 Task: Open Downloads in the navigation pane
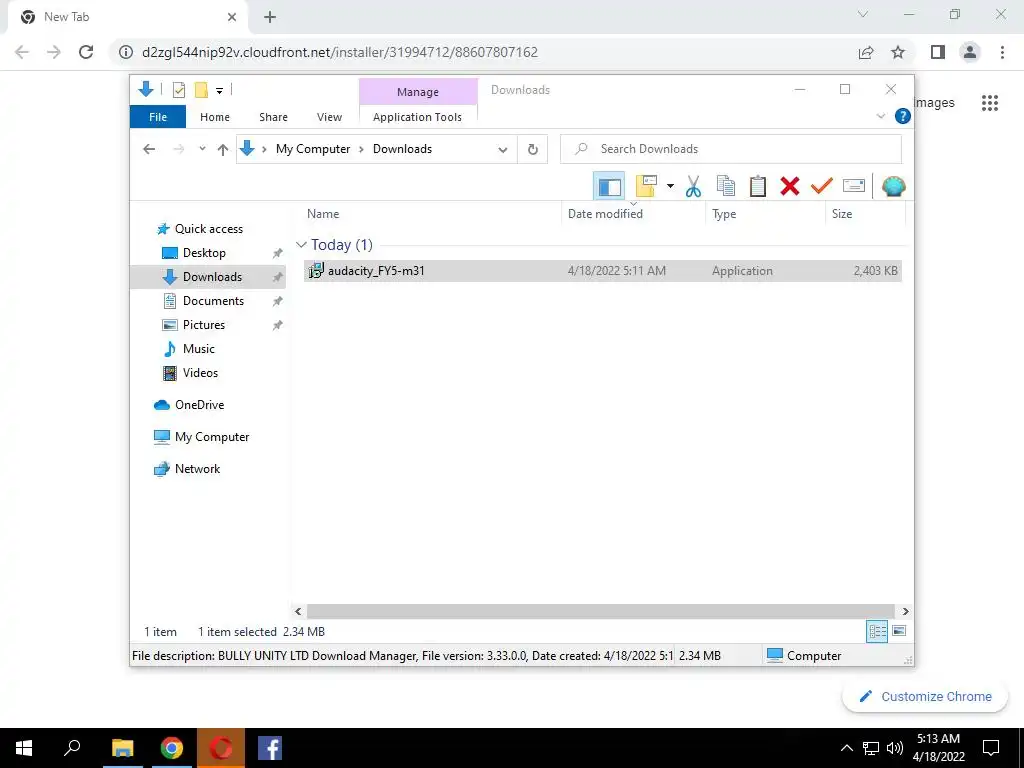click(x=212, y=277)
